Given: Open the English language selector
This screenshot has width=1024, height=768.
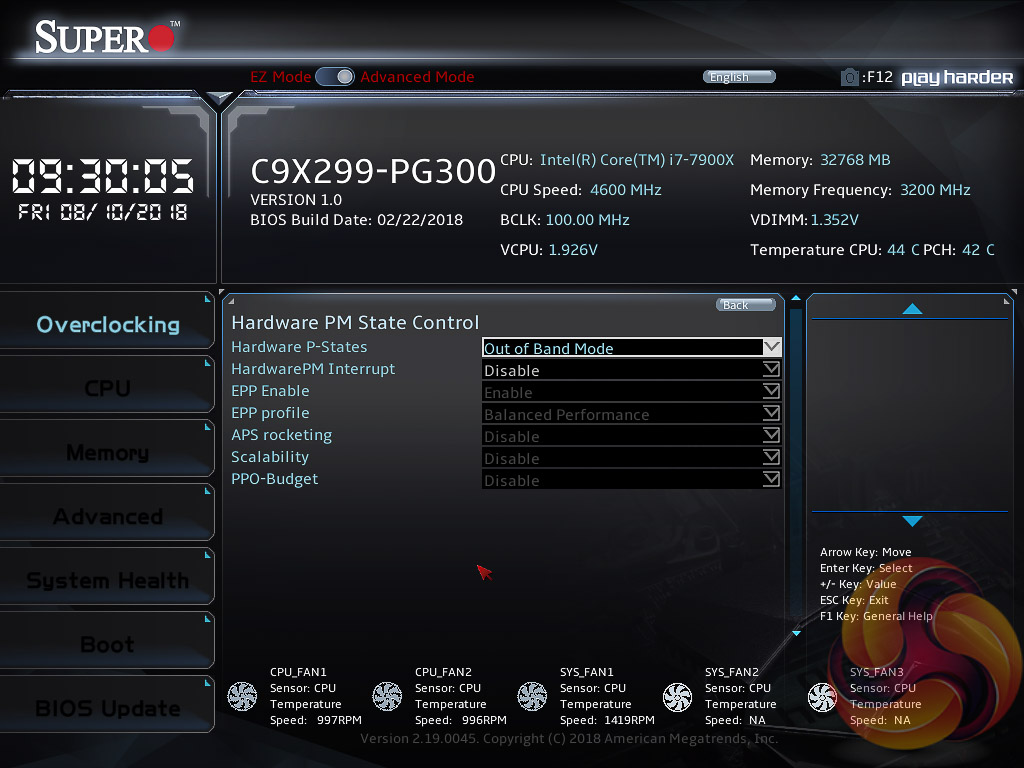Looking at the screenshot, I should coord(739,77).
